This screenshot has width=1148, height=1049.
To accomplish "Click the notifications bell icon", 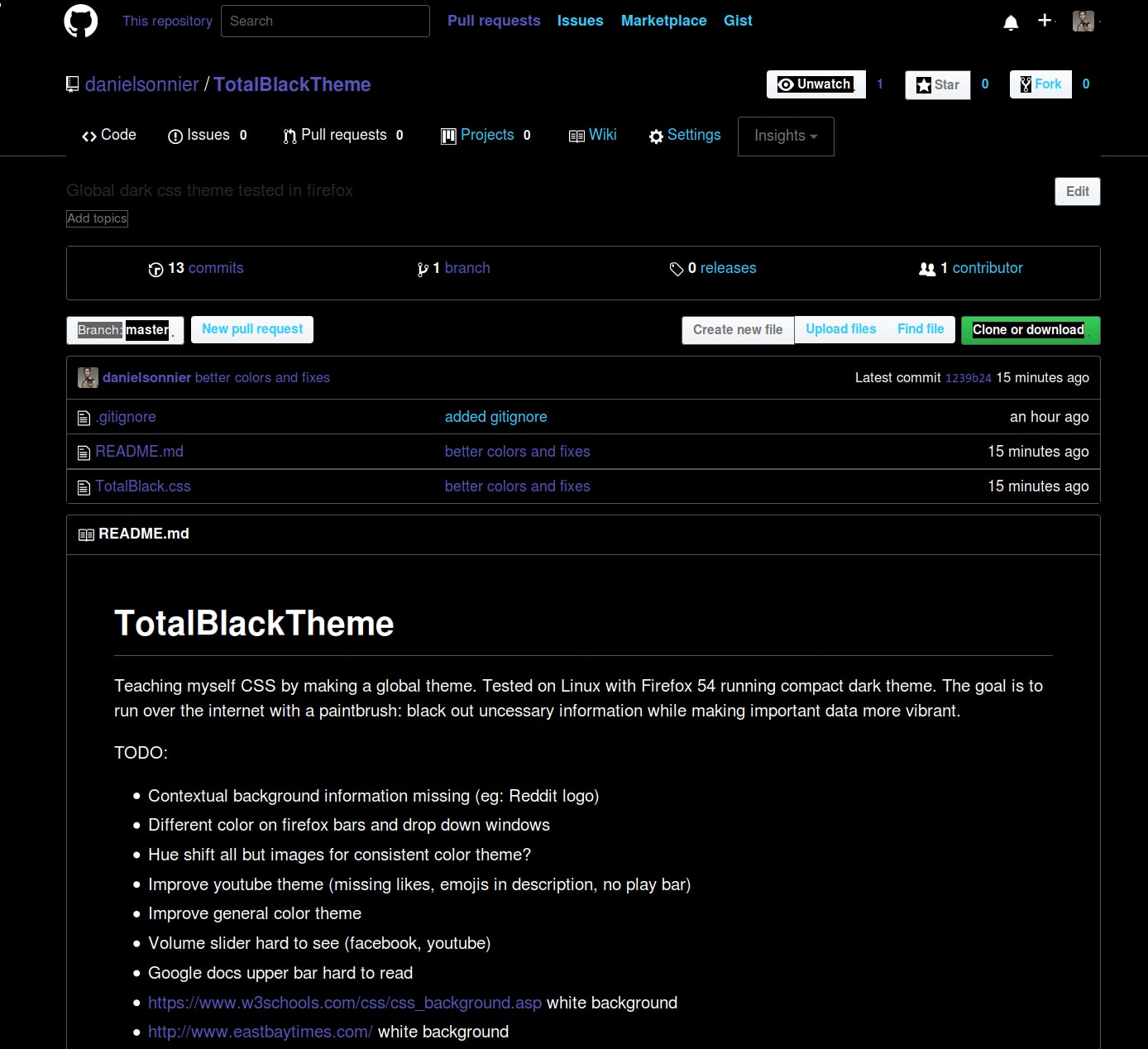I will pyautogui.click(x=1010, y=22).
